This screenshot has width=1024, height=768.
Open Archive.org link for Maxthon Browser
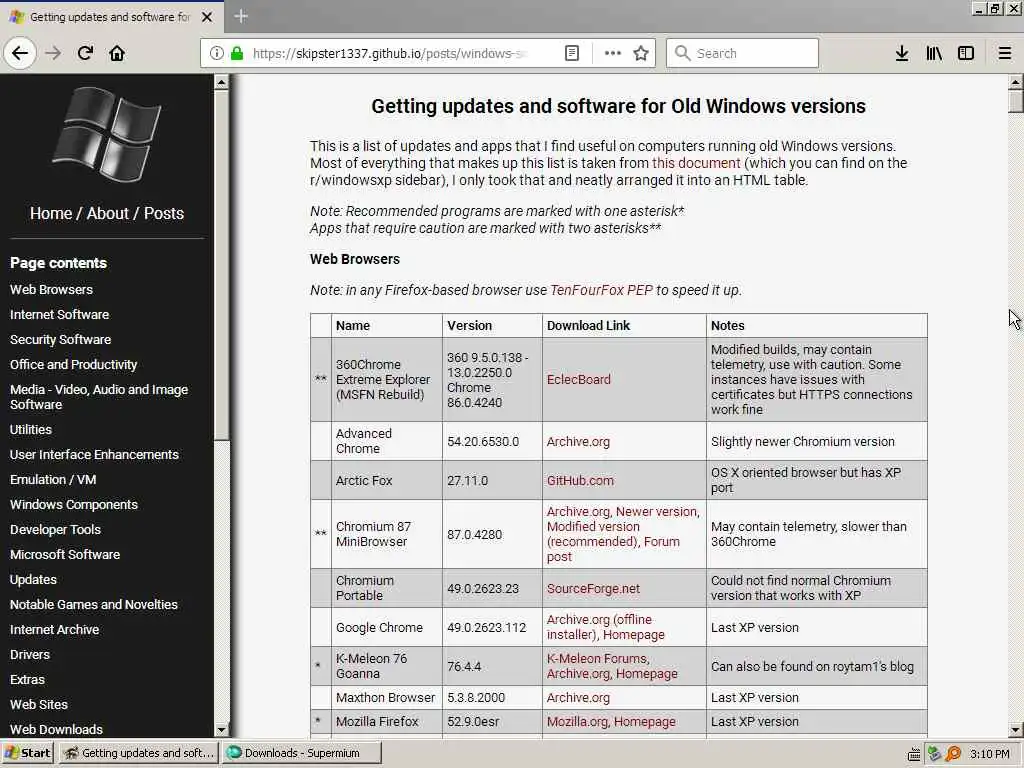(x=578, y=697)
